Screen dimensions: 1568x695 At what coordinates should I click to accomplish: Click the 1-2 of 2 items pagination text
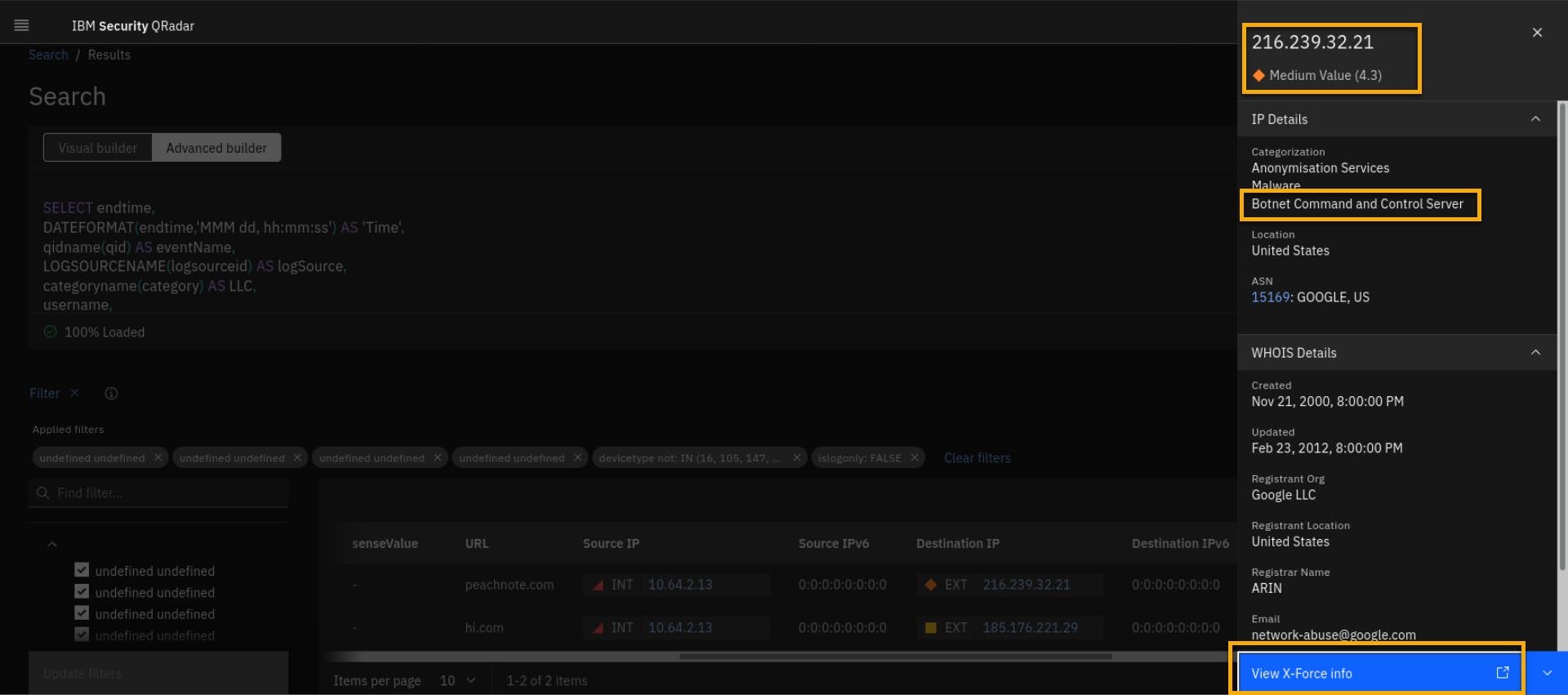[546, 680]
